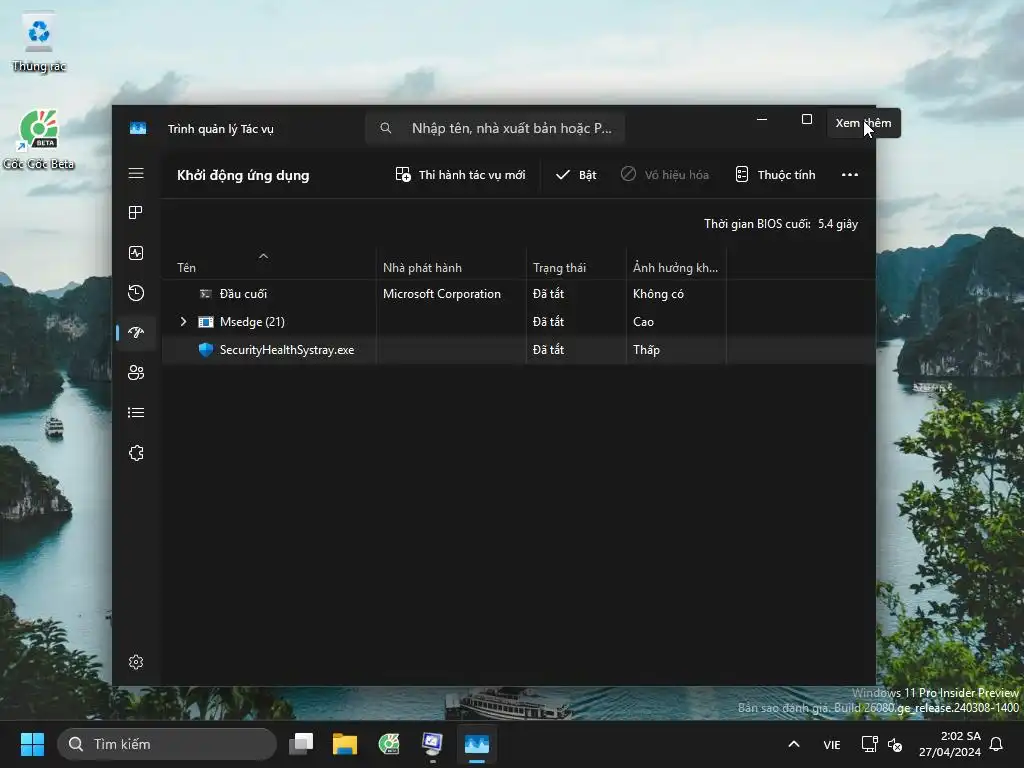The width and height of the screenshot is (1024, 768).
Task: Click the VIE input language indicator
Action: (831, 745)
